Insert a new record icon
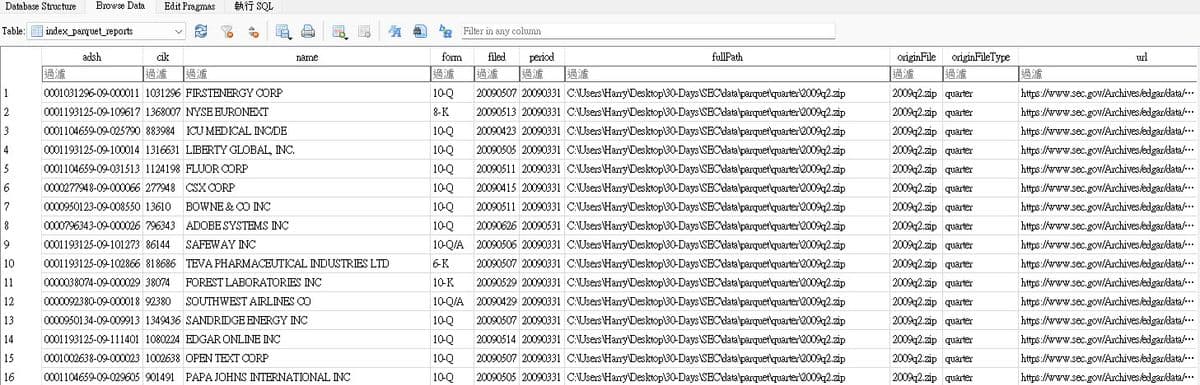The width and height of the screenshot is (1200, 385). 340,31
